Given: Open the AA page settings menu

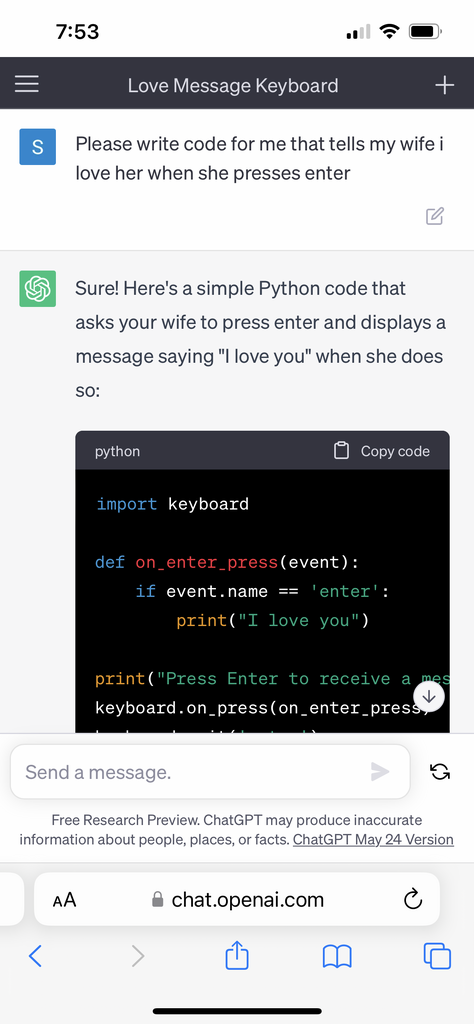Looking at the screenshot, I should click(65, 901).
